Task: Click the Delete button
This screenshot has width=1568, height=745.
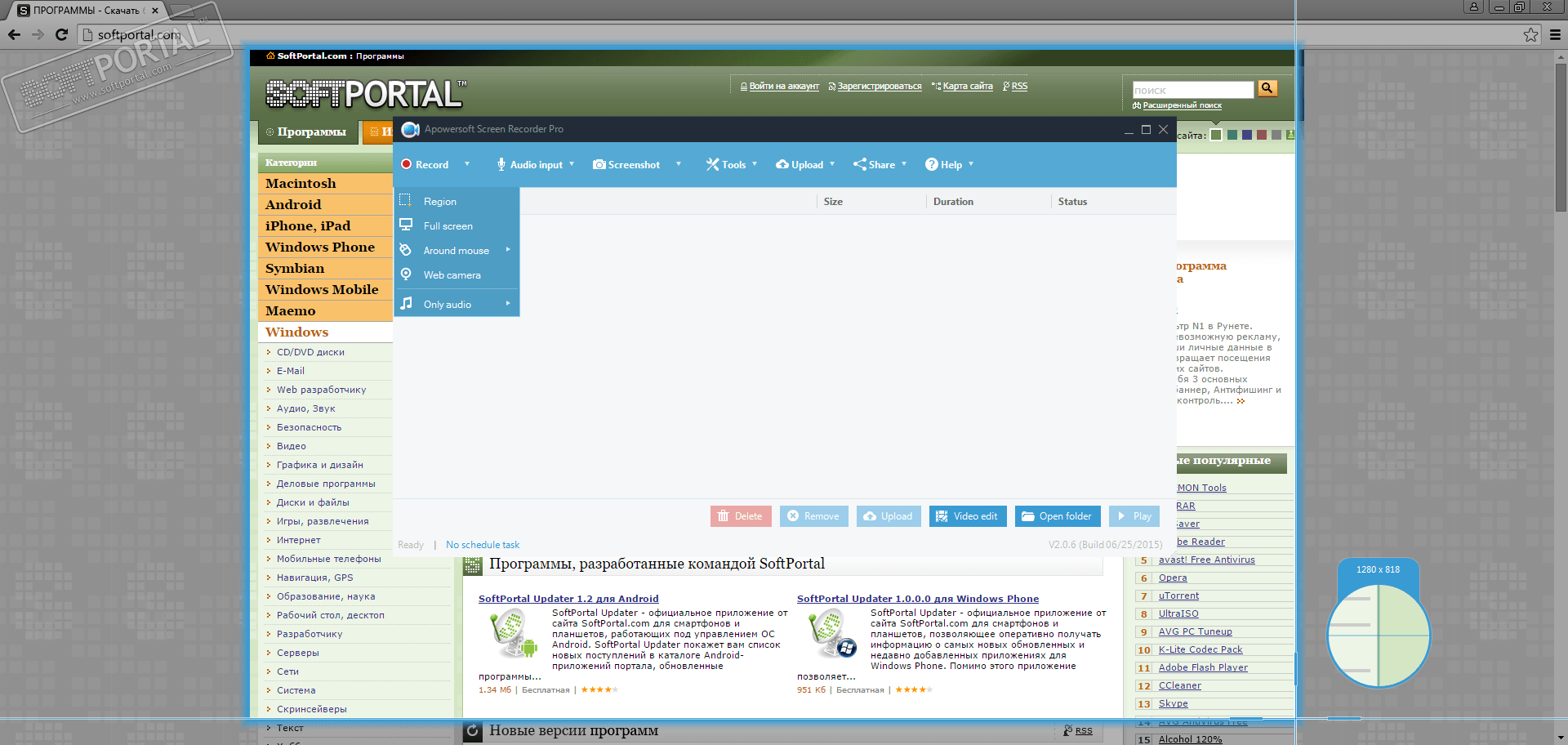Action: click(x=741, y=516)
